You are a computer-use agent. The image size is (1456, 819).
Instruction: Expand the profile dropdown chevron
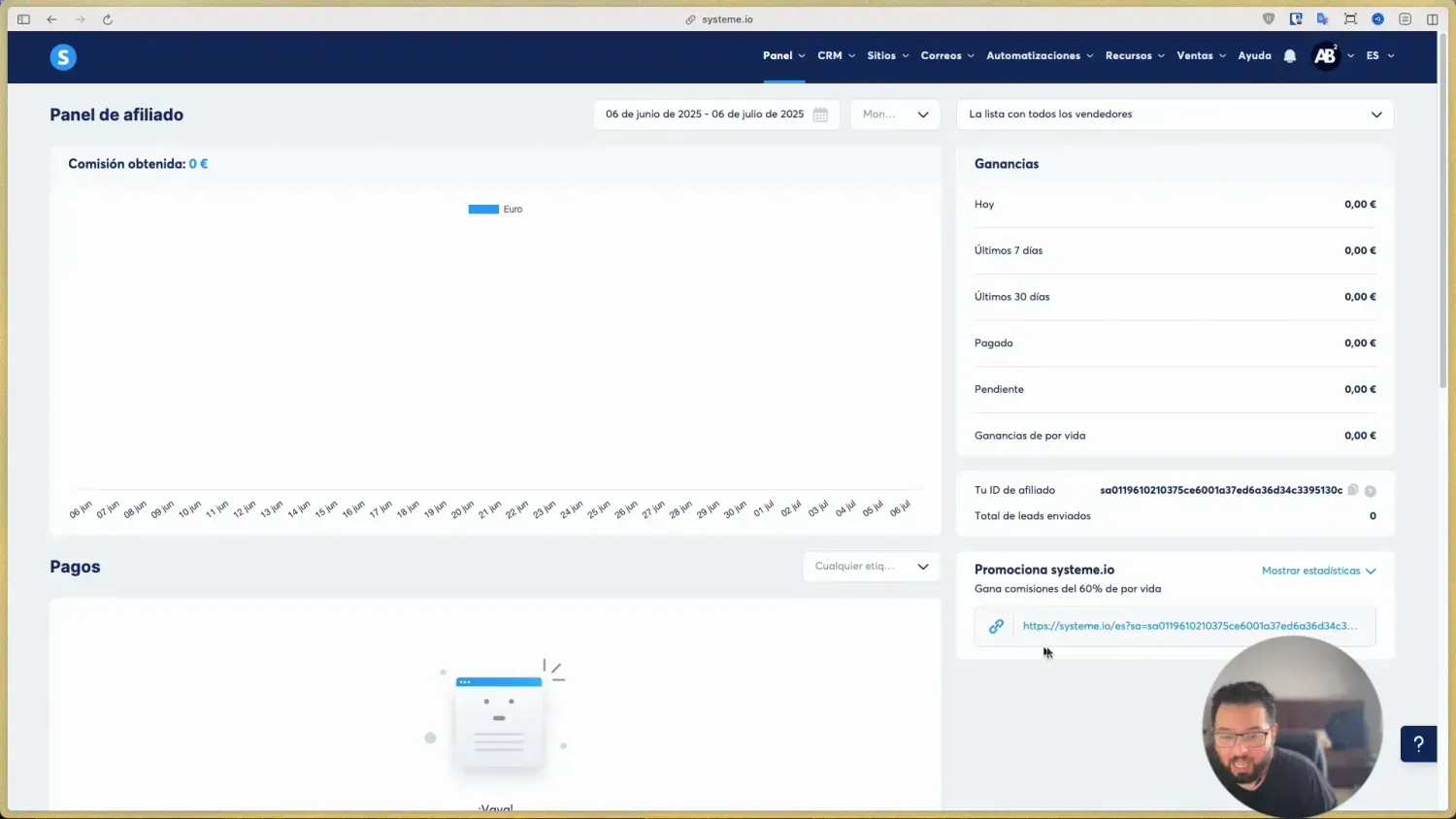(1350, 56)
